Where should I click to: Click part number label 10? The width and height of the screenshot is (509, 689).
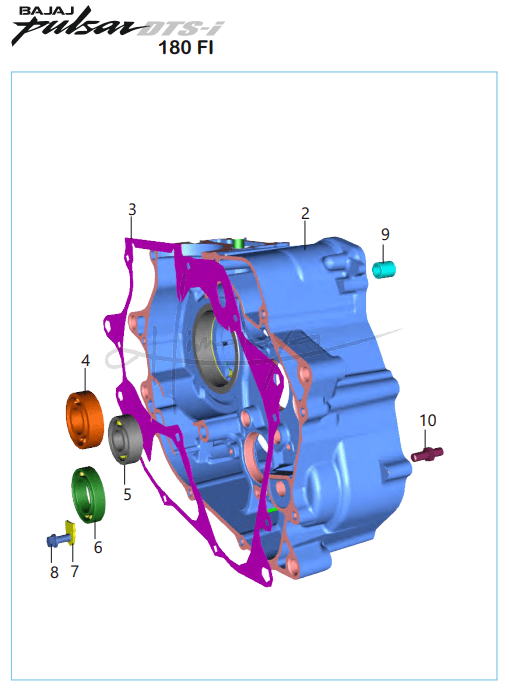tap(428, 420)
